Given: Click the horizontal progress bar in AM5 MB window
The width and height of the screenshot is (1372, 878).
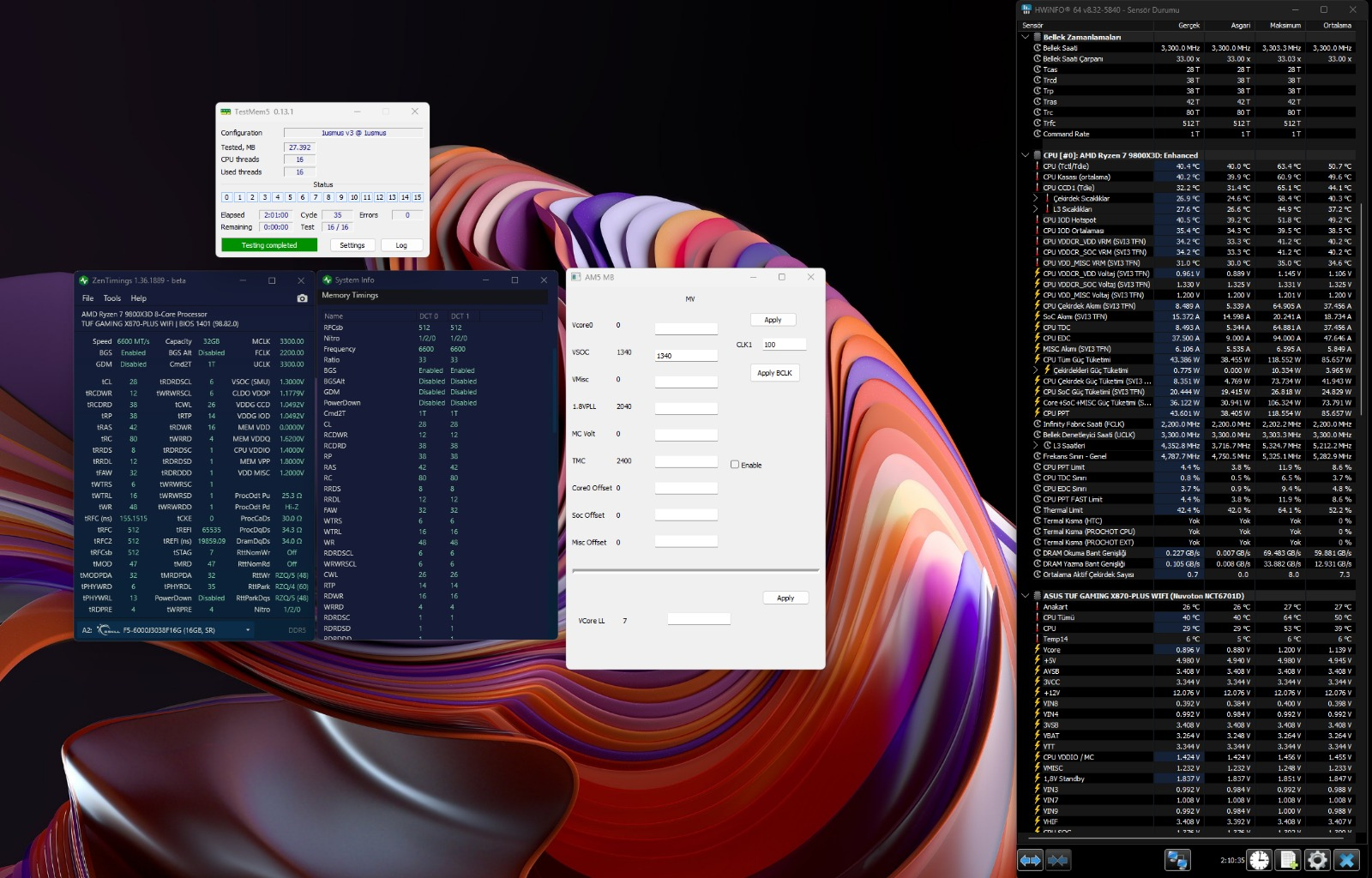Looking at the screenshot, I should pyautogui.click(x=695, y=570).
